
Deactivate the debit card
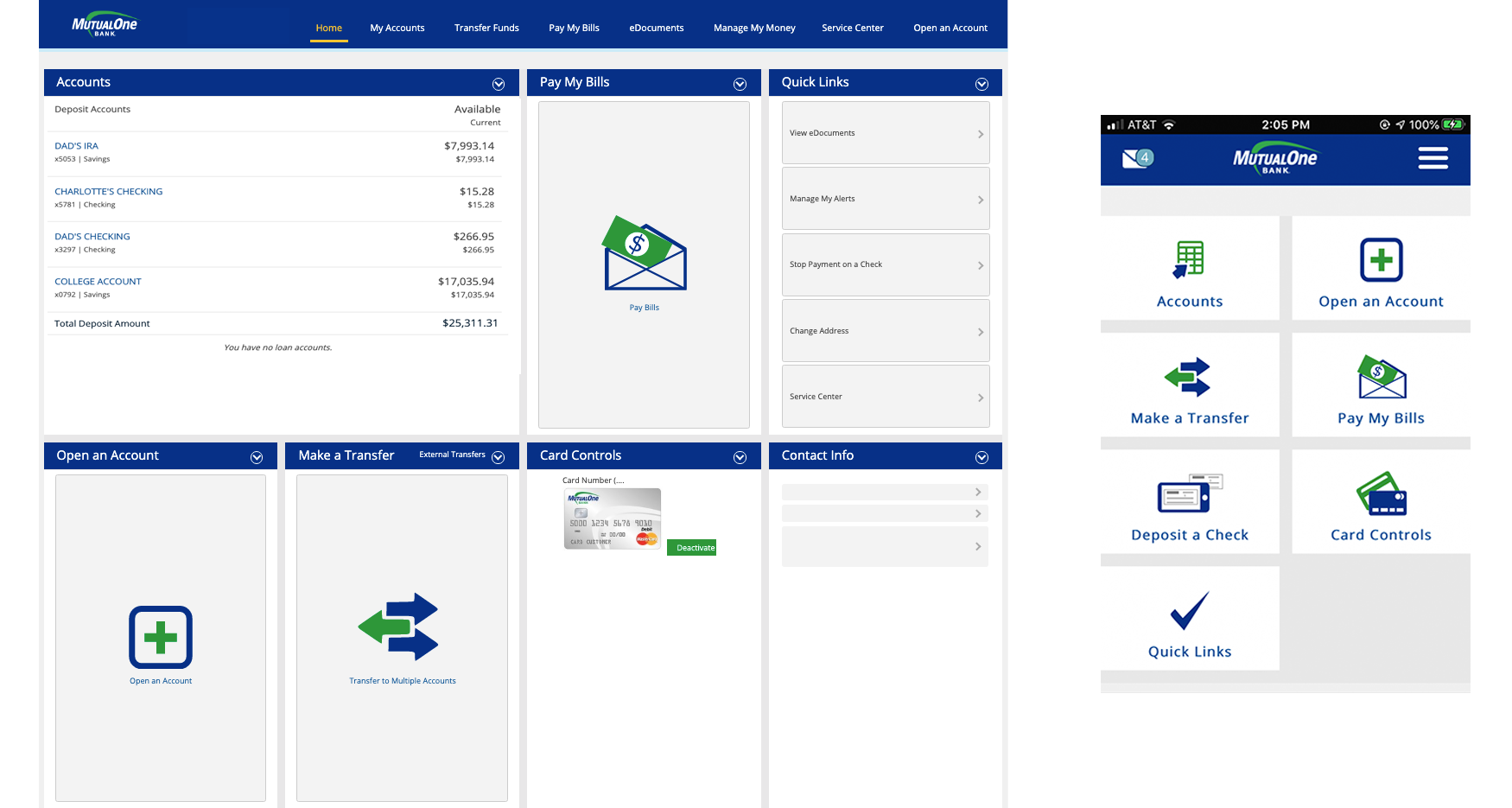coord(691,547)
